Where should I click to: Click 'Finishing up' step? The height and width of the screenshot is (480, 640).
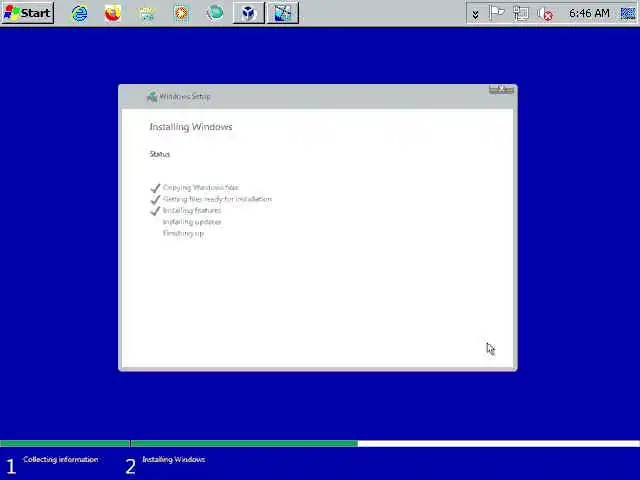tap(183, 233)
